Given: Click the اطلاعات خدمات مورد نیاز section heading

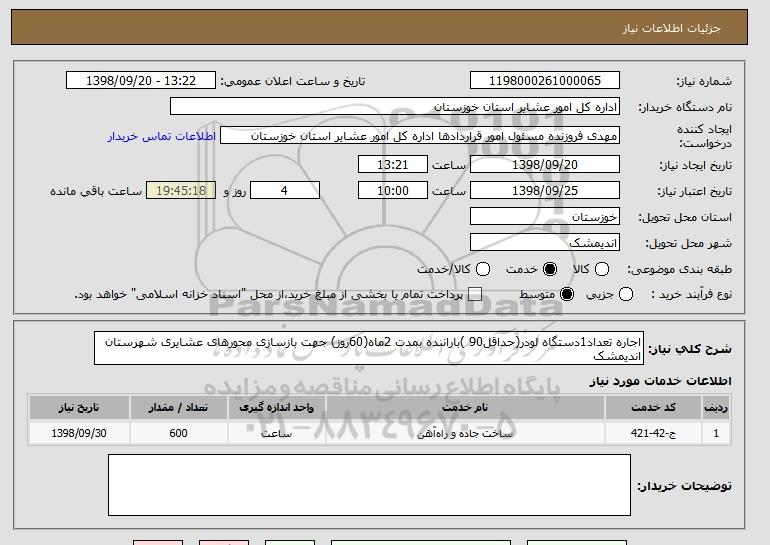Looking at the screenshot, I should [x=660, y=381].
